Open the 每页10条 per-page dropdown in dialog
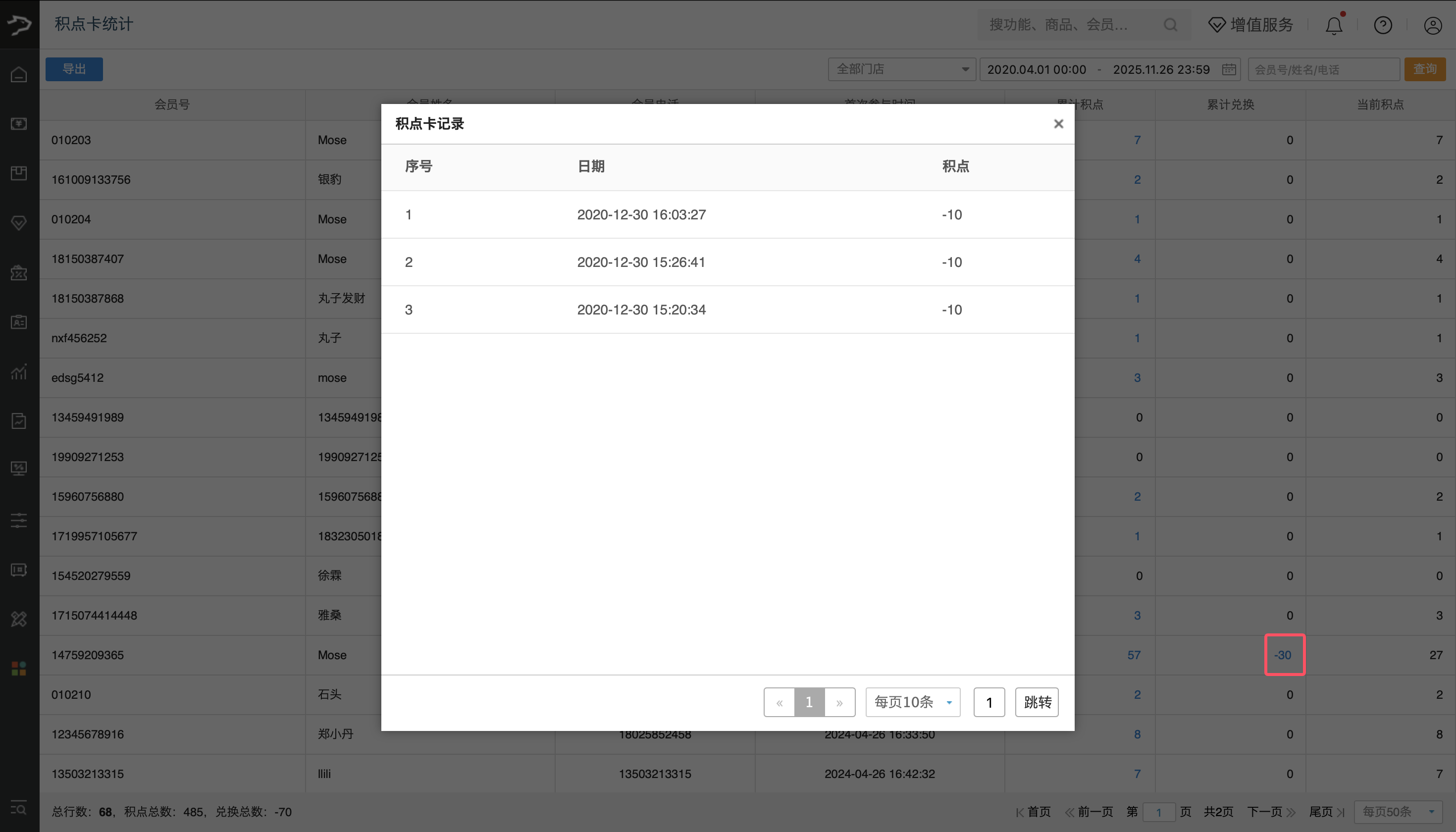This screenshot has width=1456, height=832. [x=913, y=702]
